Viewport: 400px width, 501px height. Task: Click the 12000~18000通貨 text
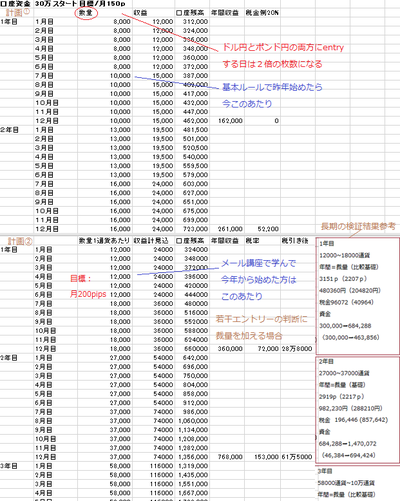point(344,255)
